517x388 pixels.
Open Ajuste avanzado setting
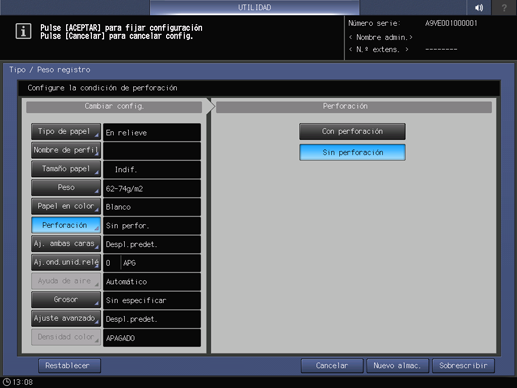(x=66, y=318)
